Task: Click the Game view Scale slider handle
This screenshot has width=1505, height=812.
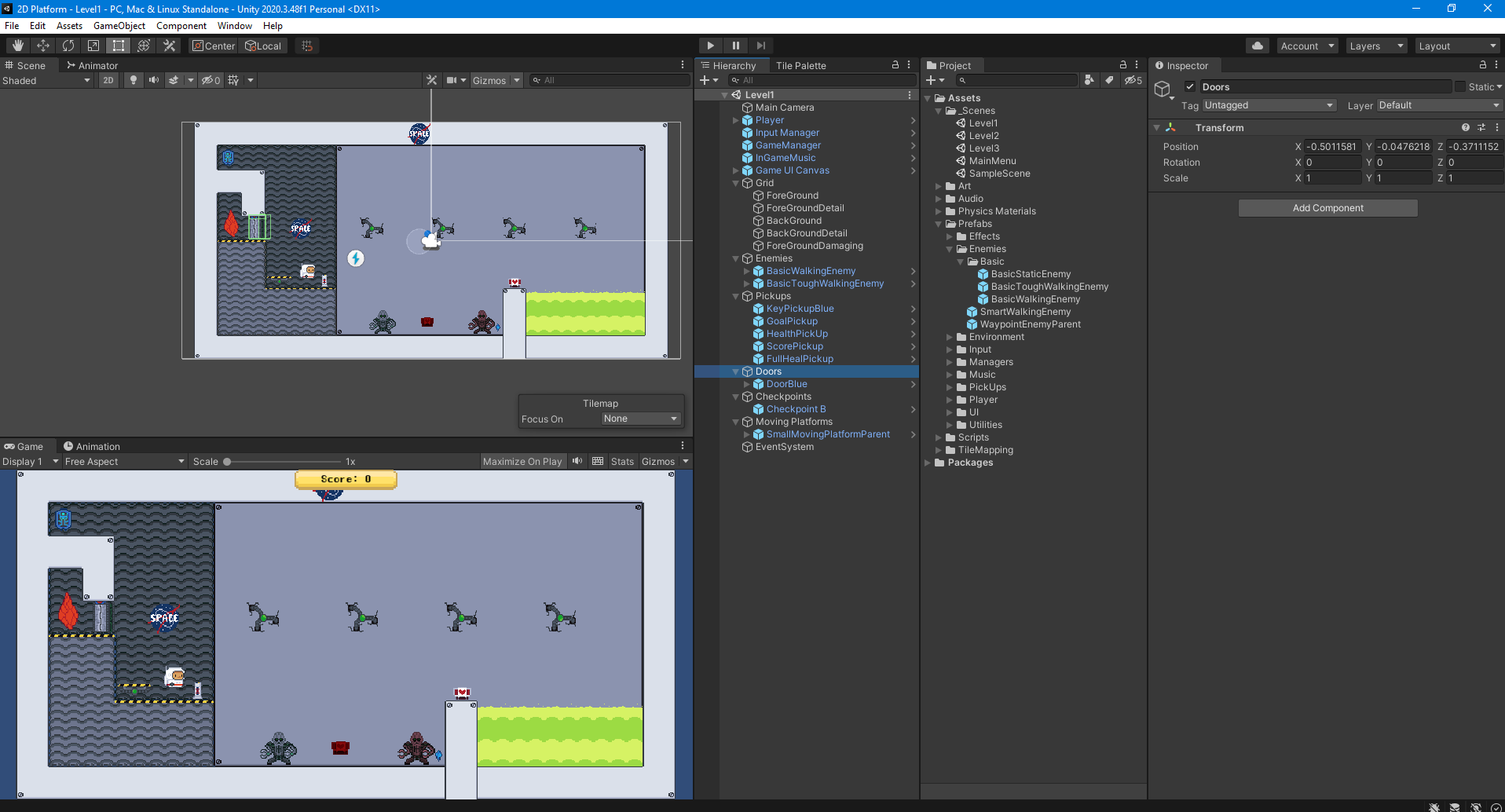Action: coord(227,462)
